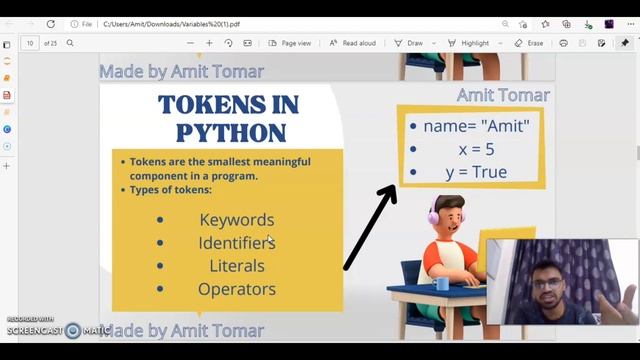The height and width of the screenshot is (360, 640).
Task: Start Read aloud
Action: [x=353, y=43]
